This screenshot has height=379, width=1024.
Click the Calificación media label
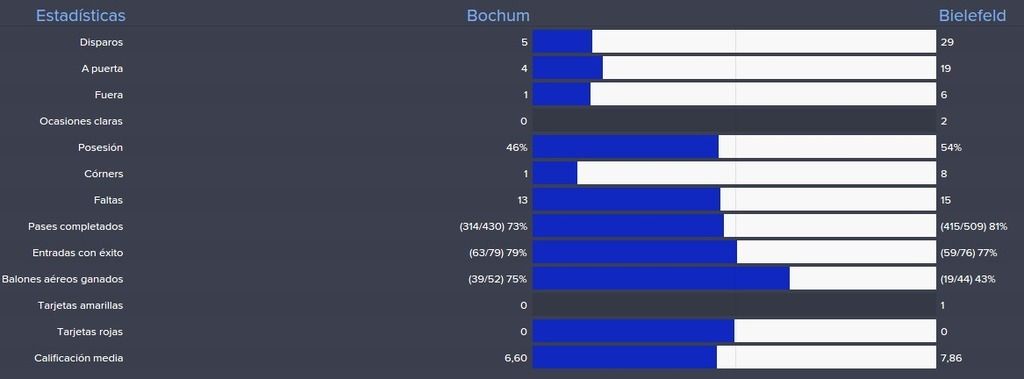point(78,358)
